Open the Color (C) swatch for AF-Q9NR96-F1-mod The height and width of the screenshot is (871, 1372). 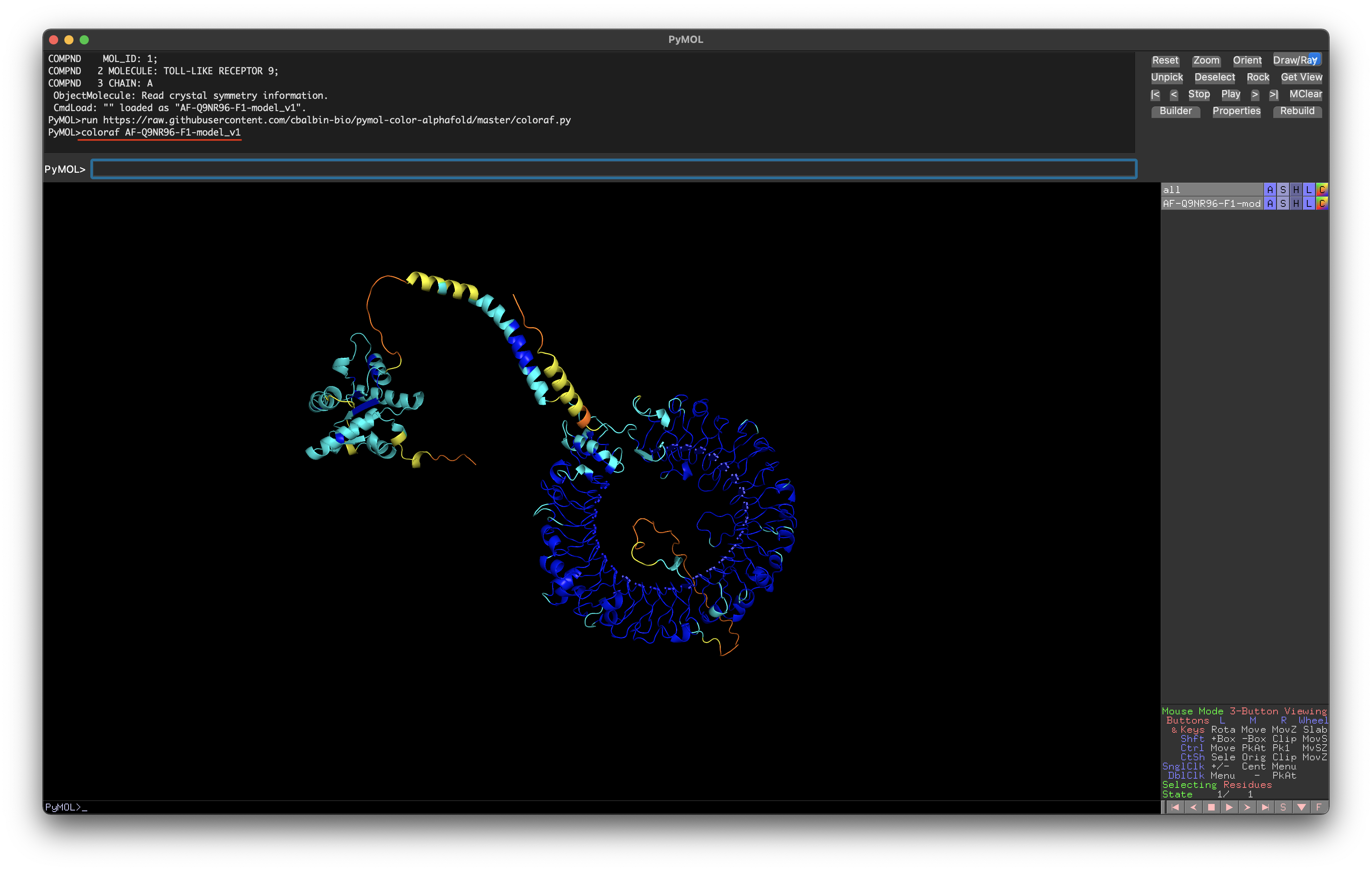[1322, 203]
